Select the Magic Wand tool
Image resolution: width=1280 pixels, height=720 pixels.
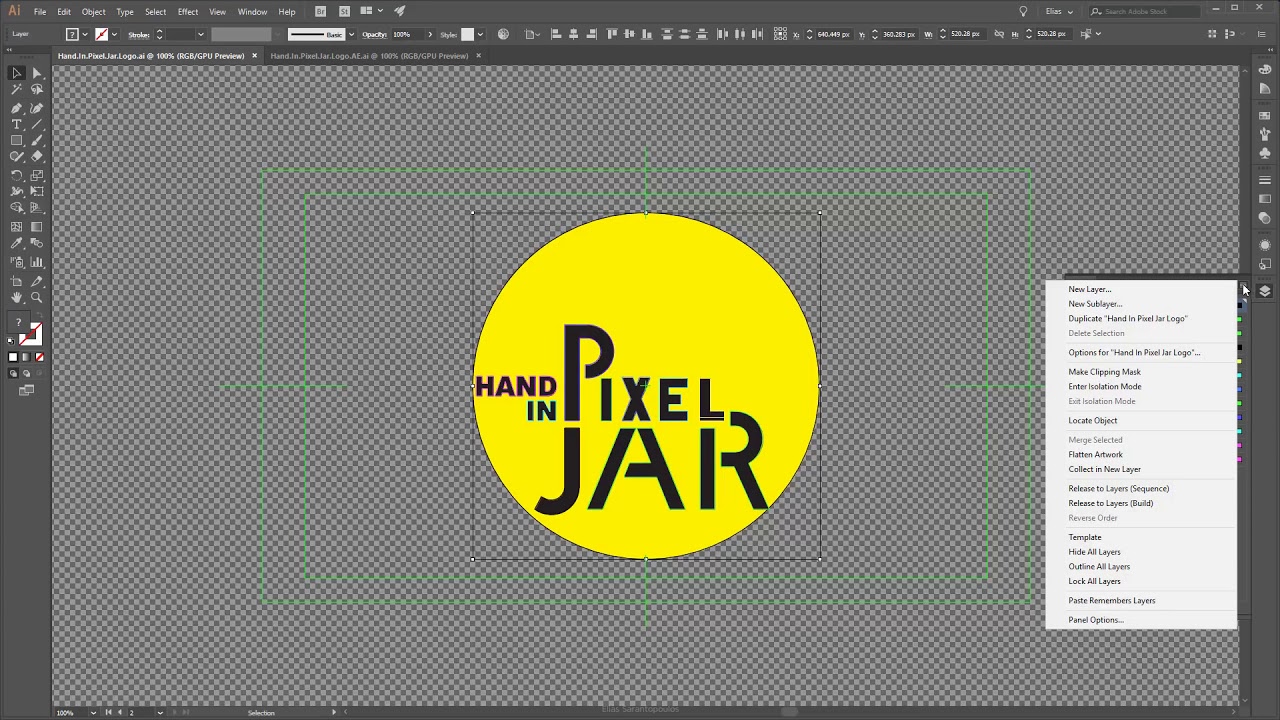(x=16, y=90)
